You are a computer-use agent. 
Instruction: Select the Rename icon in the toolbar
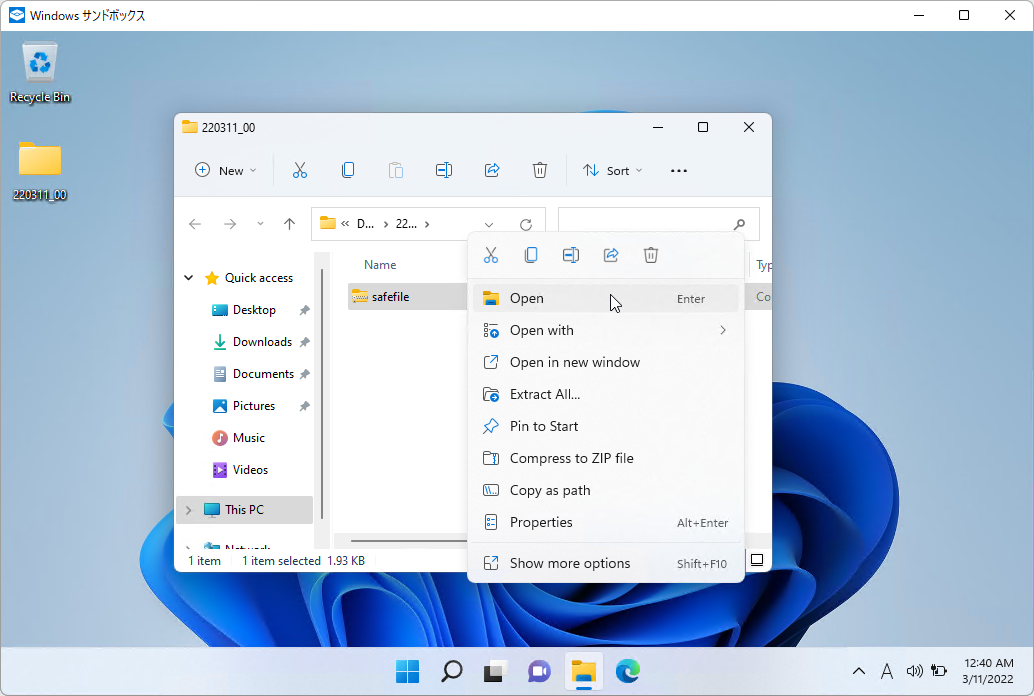coord(443,170)
